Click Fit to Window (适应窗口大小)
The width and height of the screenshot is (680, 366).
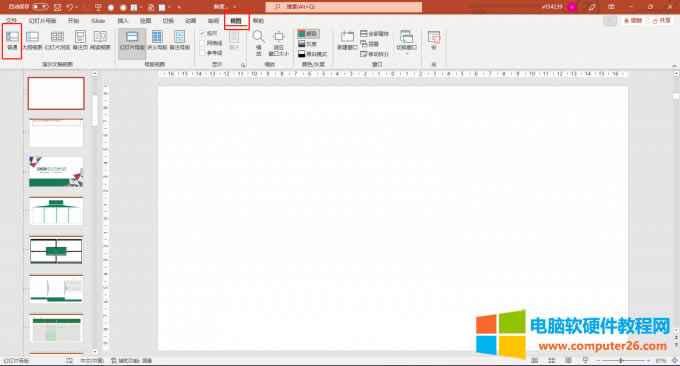click(x=279, y=43)
